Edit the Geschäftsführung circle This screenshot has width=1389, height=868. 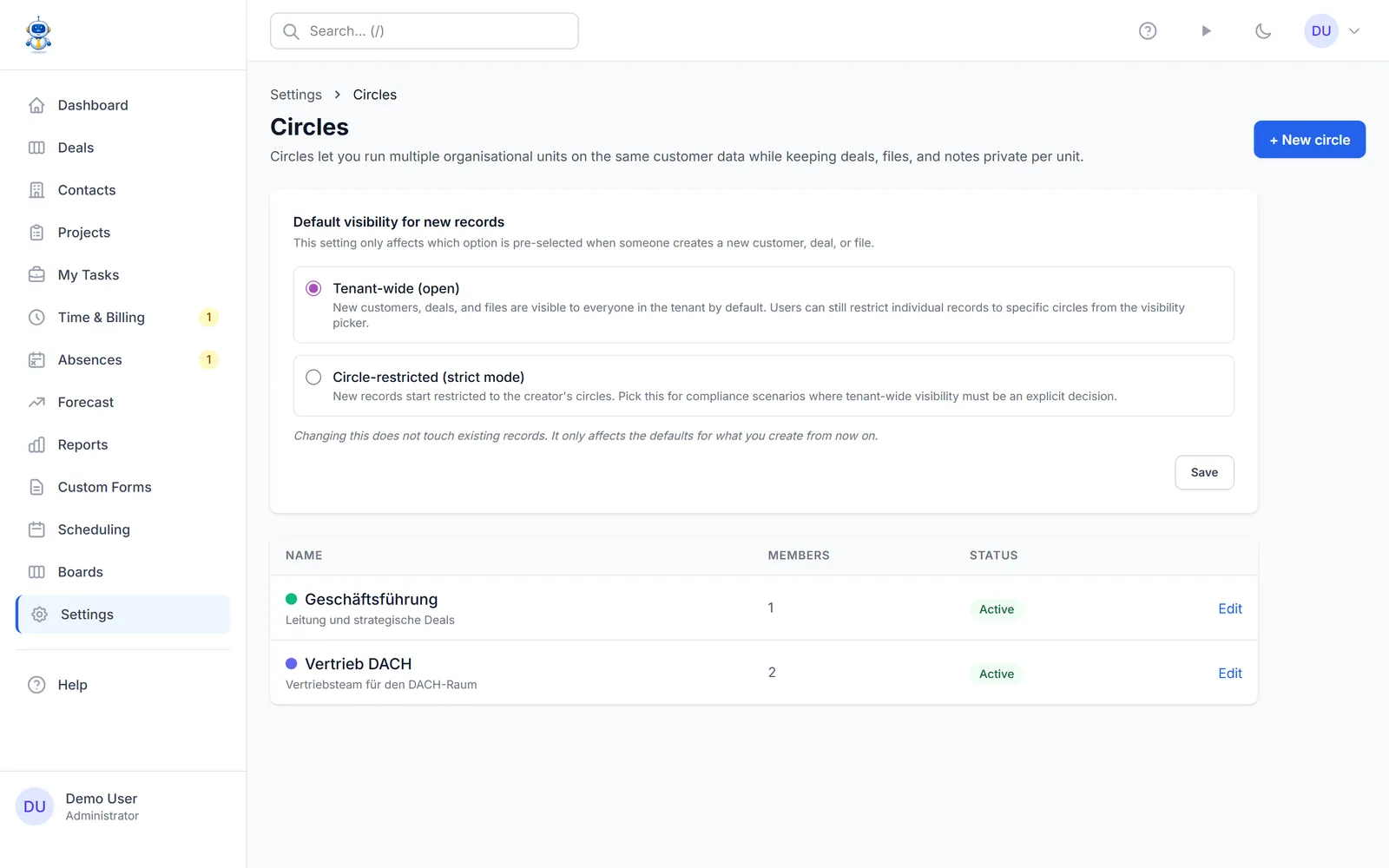pos(1229,608)
